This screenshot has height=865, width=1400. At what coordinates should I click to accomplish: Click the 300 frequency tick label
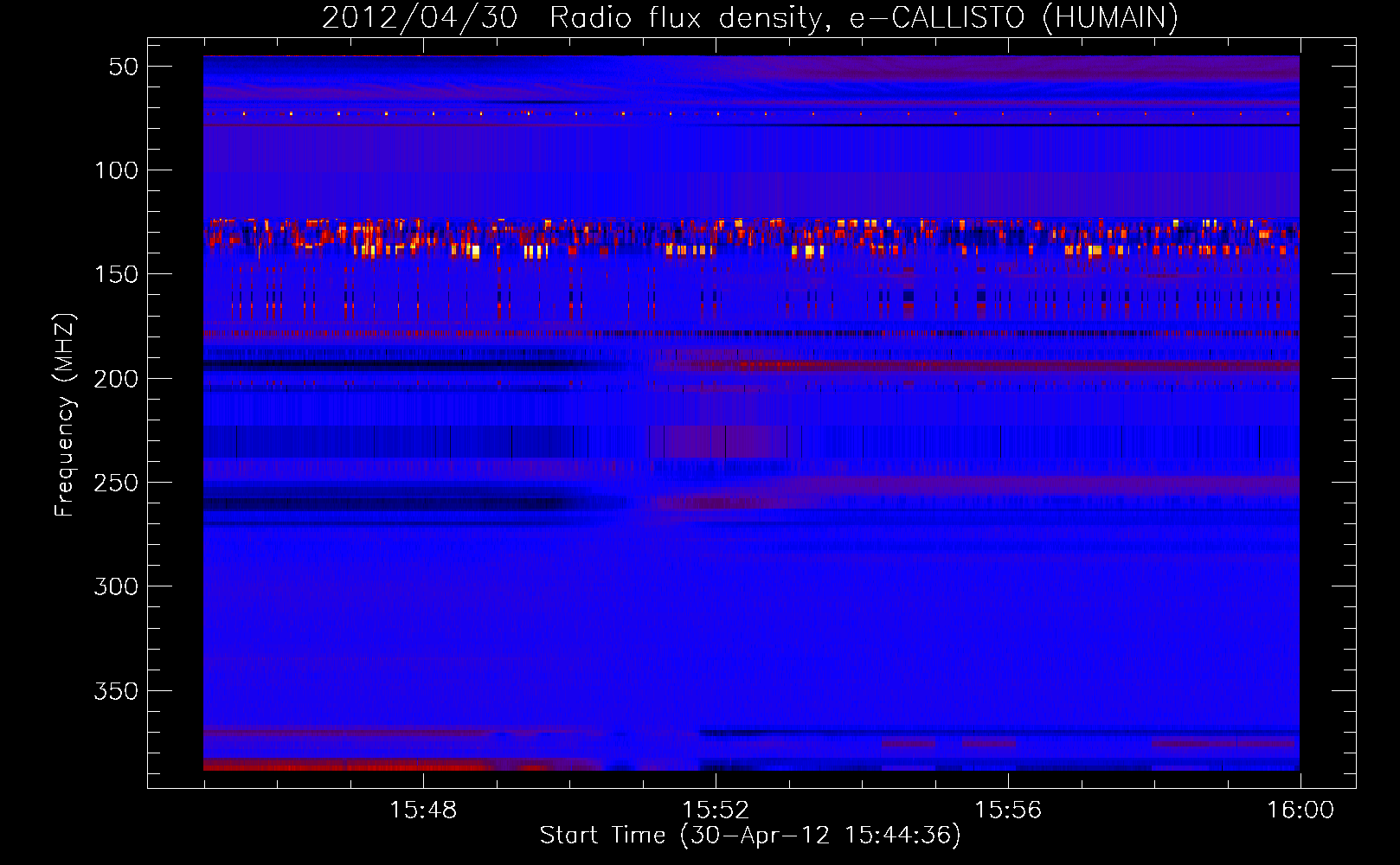click(116, 586)
